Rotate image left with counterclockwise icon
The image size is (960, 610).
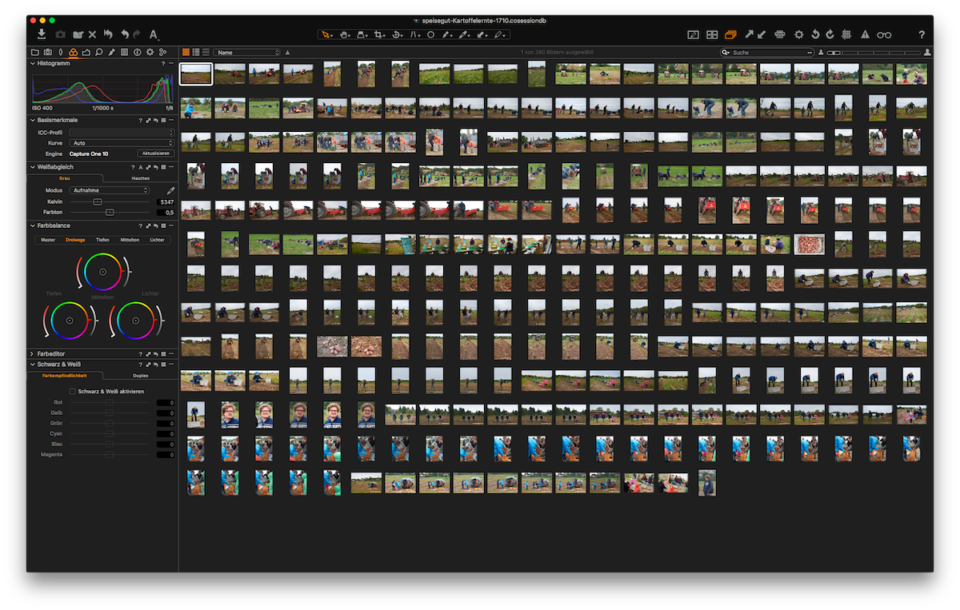click(x=816, y=35)
